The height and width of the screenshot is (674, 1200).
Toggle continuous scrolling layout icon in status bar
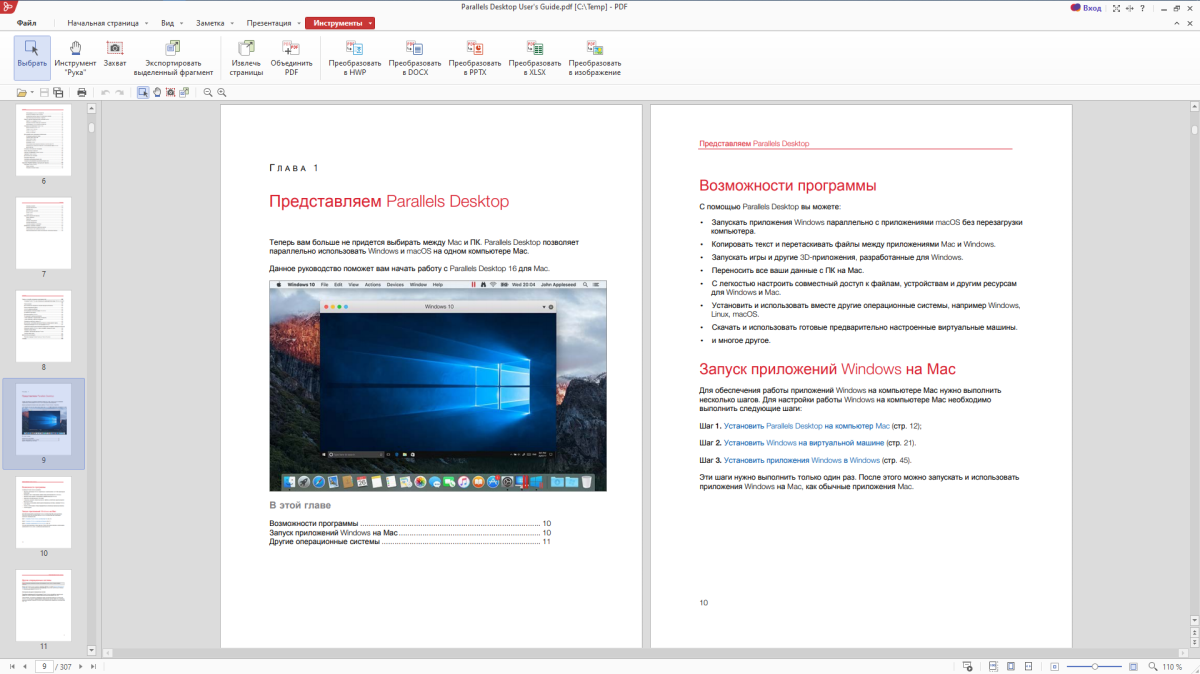coord(993,666)
